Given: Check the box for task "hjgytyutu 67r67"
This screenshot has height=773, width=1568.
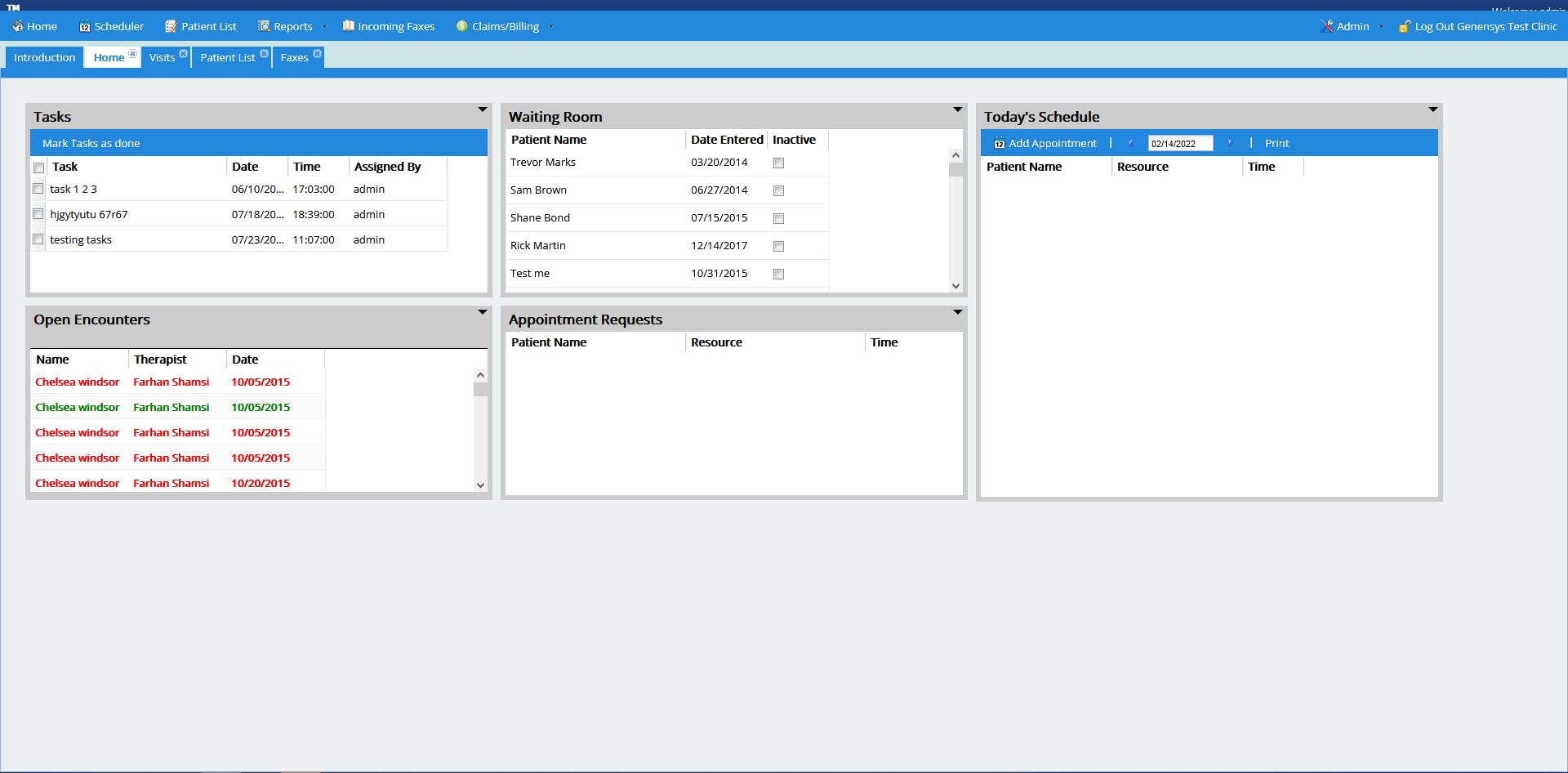Looking at the screenshot, I should [x=38, y=214].
